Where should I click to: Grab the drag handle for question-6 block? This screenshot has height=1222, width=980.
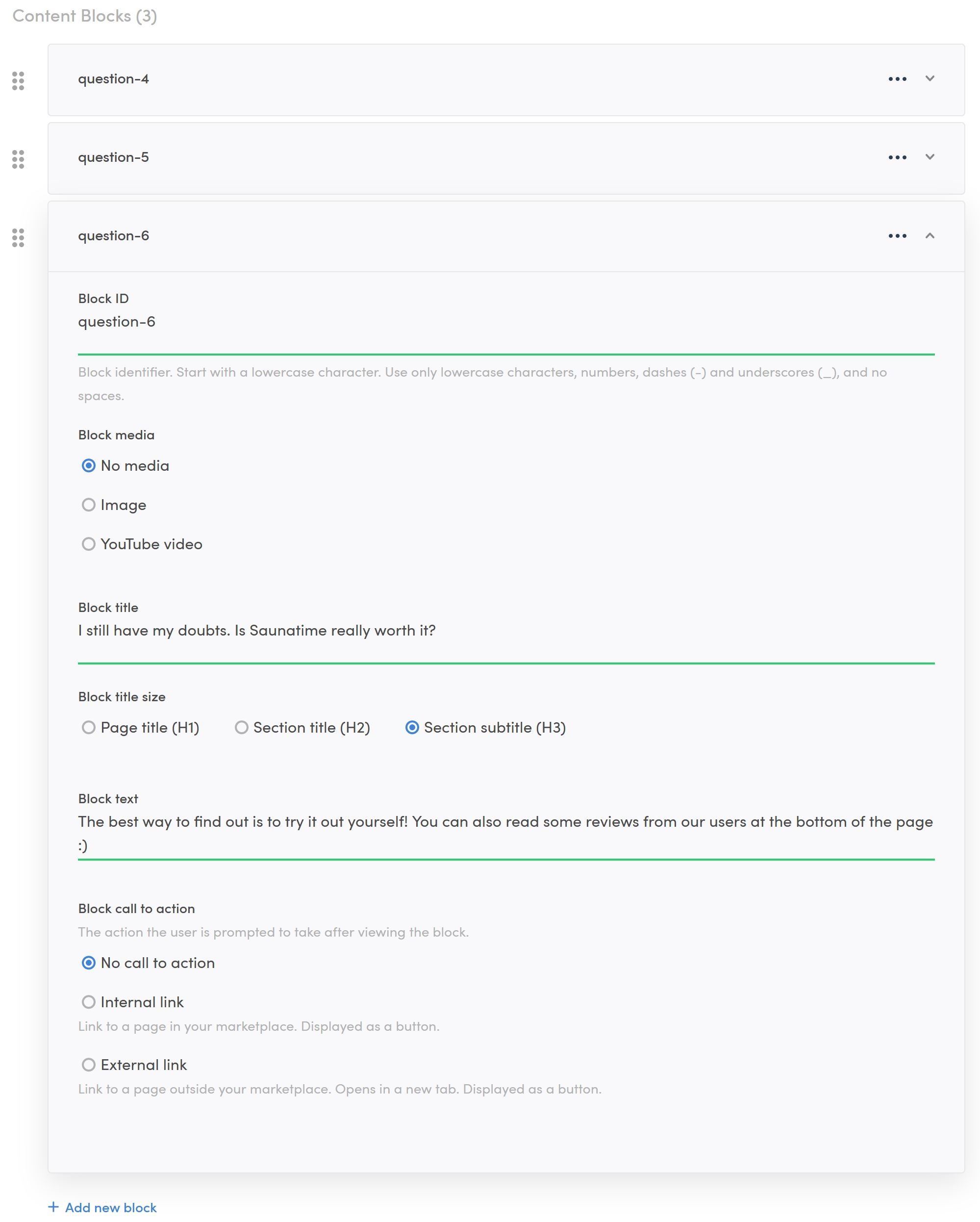[18, 237]
